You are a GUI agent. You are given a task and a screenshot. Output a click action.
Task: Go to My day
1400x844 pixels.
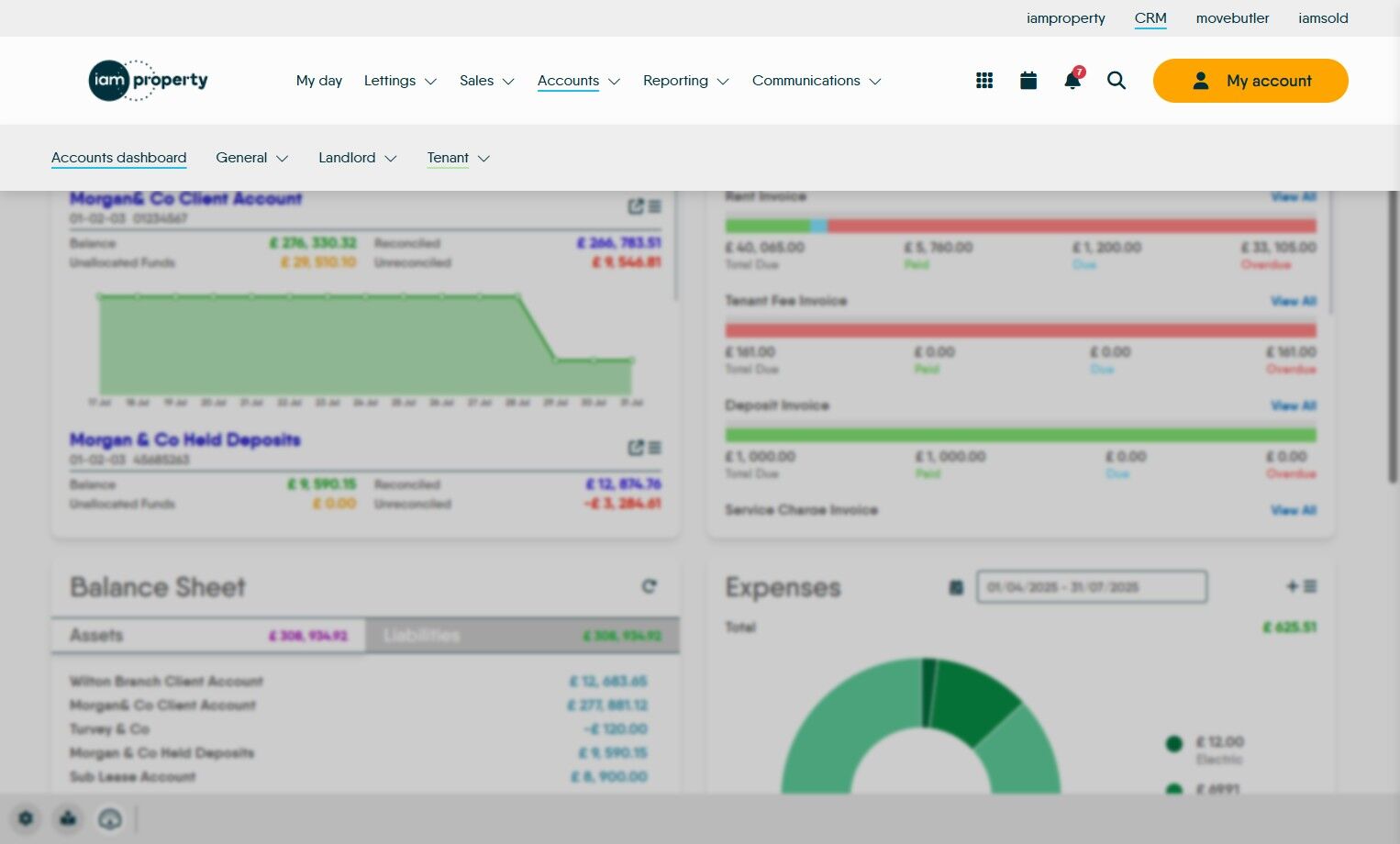click(x=319, y=81)
